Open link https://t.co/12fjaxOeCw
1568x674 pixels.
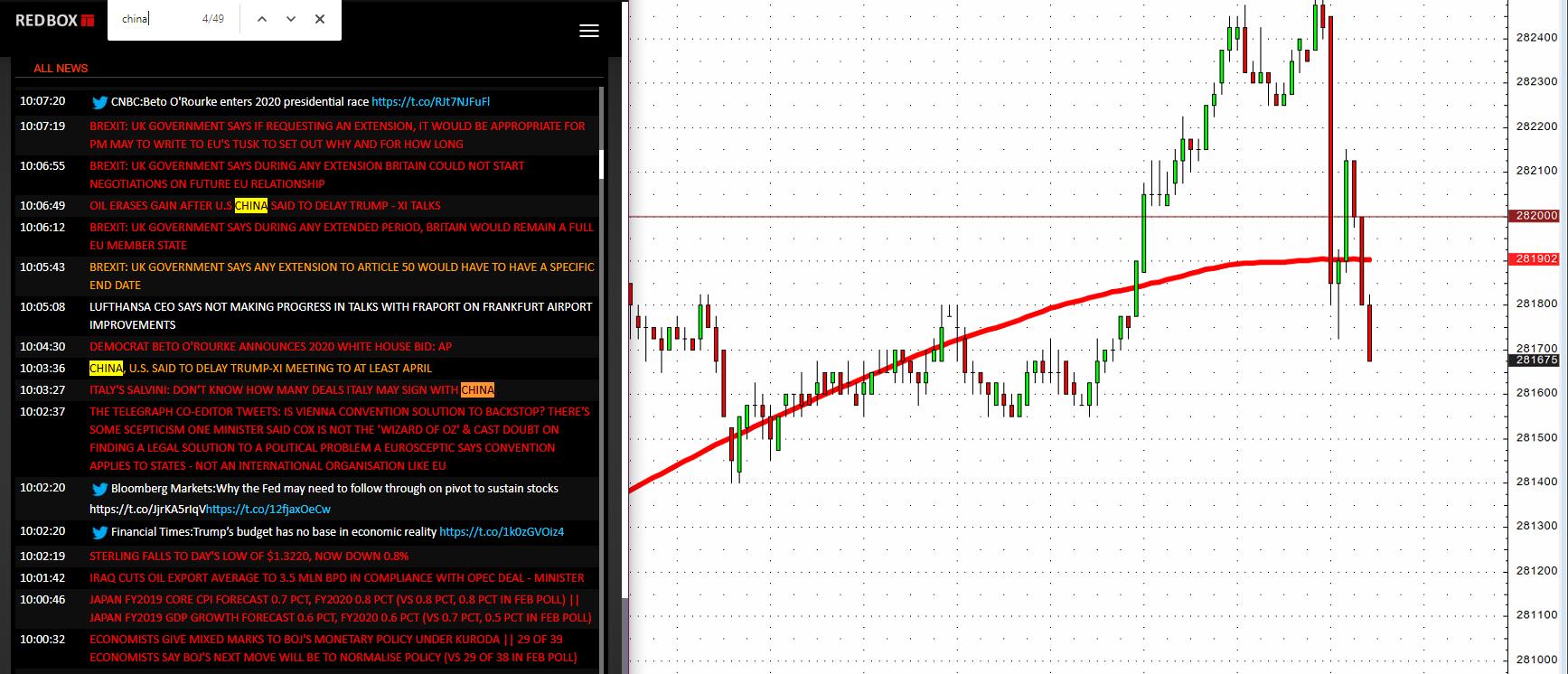(268, 509)
